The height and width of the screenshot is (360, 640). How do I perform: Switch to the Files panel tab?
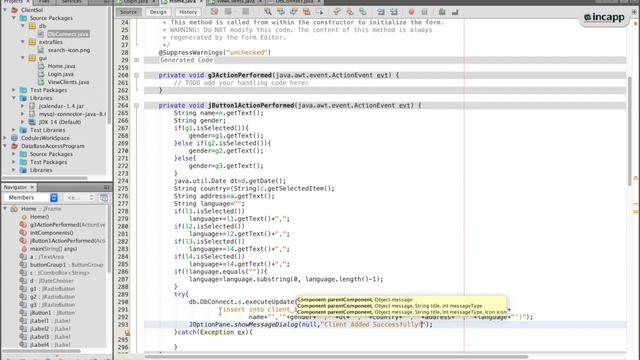pos(44,2)
